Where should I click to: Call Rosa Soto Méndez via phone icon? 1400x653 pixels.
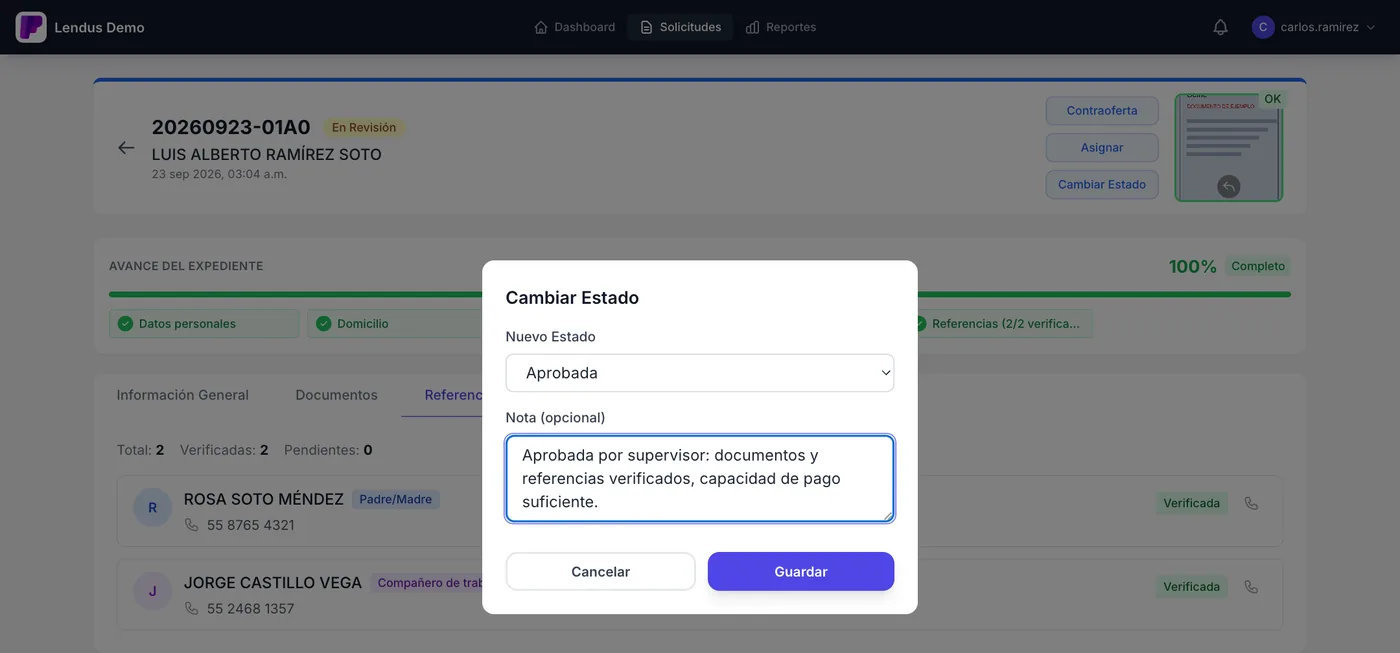pyautogui.click(x=1251, y=503)
